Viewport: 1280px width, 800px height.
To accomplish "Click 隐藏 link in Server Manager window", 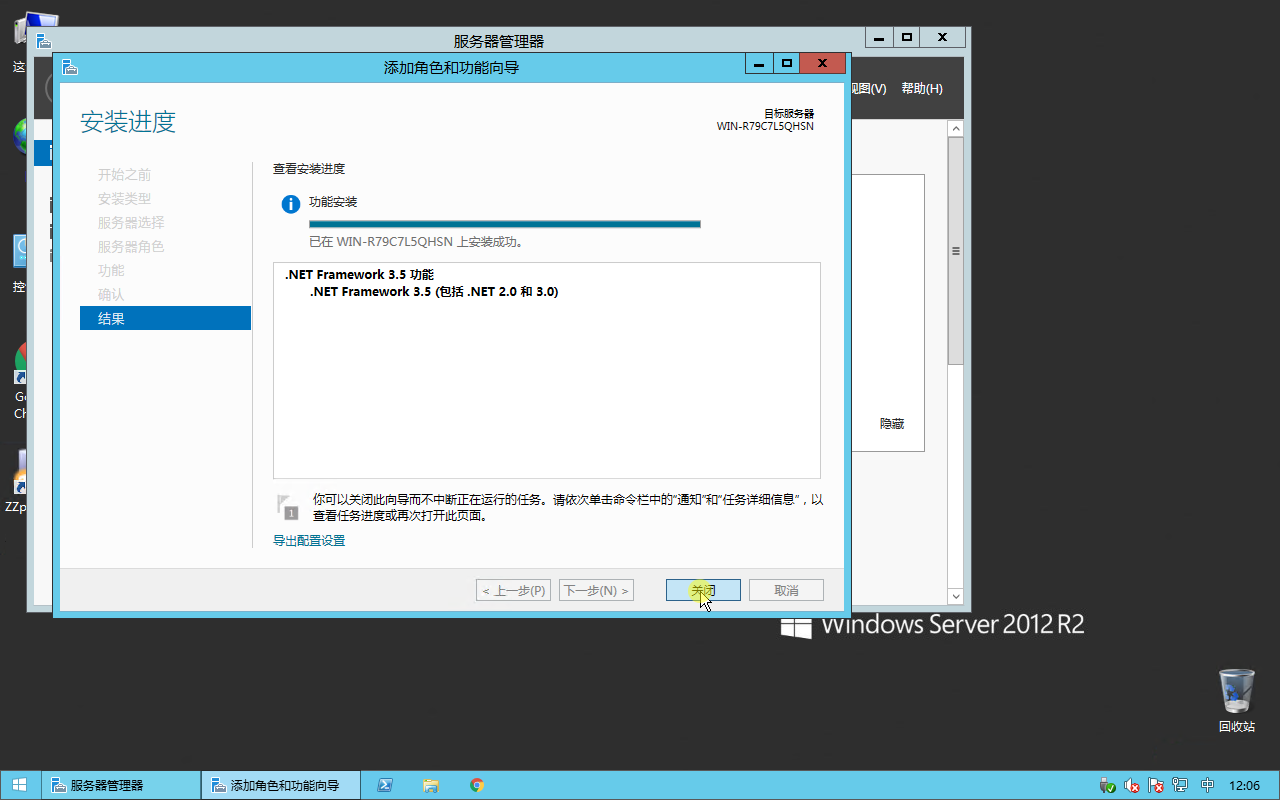I will [892, 424].
